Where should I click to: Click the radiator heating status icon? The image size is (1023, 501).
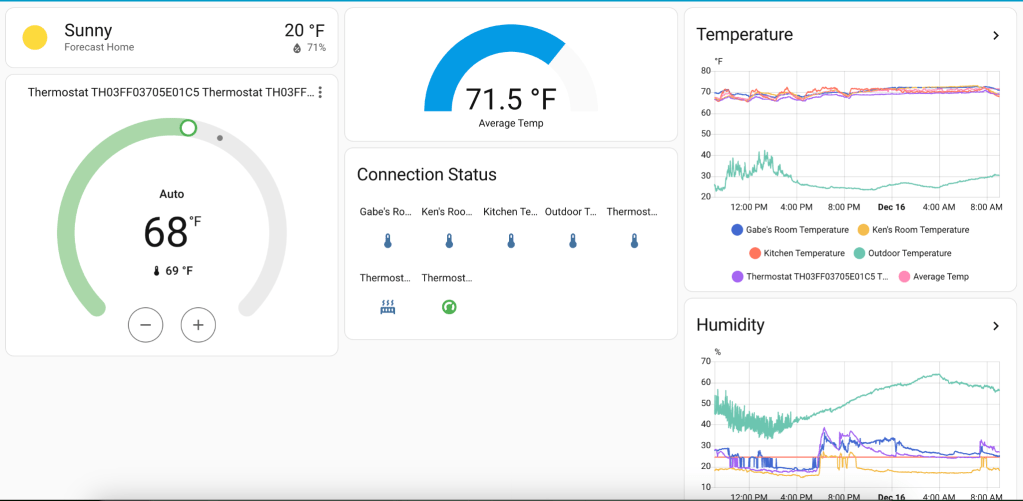pos(387,307)
